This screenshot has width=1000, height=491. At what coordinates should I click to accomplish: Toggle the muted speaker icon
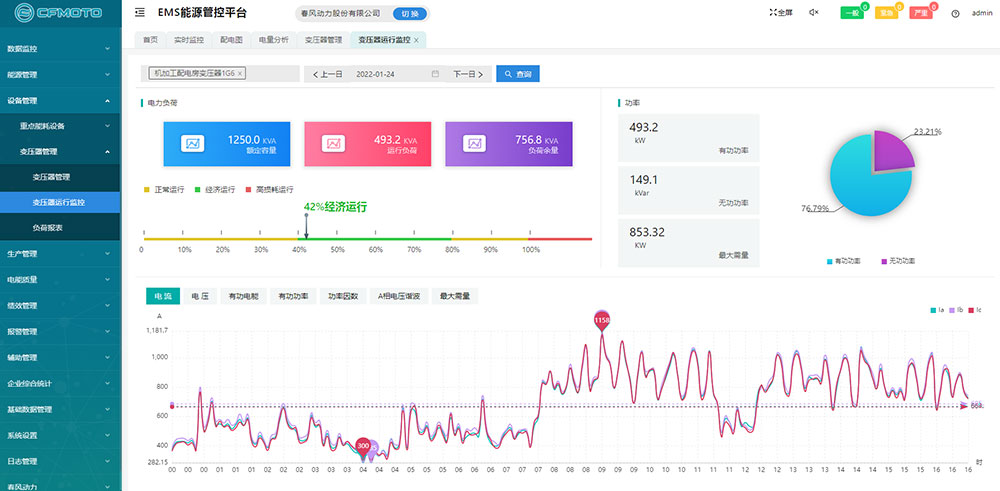coord(814,12)
